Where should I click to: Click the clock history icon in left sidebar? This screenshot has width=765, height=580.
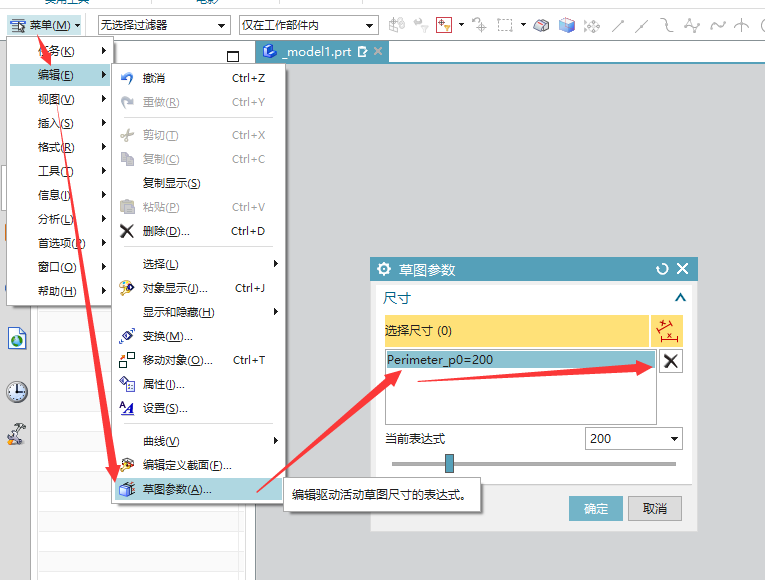pos(17,391)
